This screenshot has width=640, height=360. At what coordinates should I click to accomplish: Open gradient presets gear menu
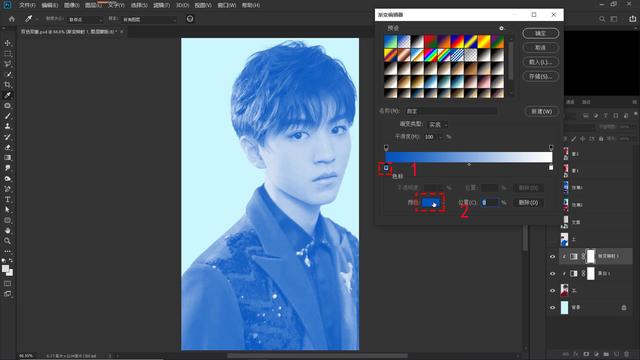[501, 28]
